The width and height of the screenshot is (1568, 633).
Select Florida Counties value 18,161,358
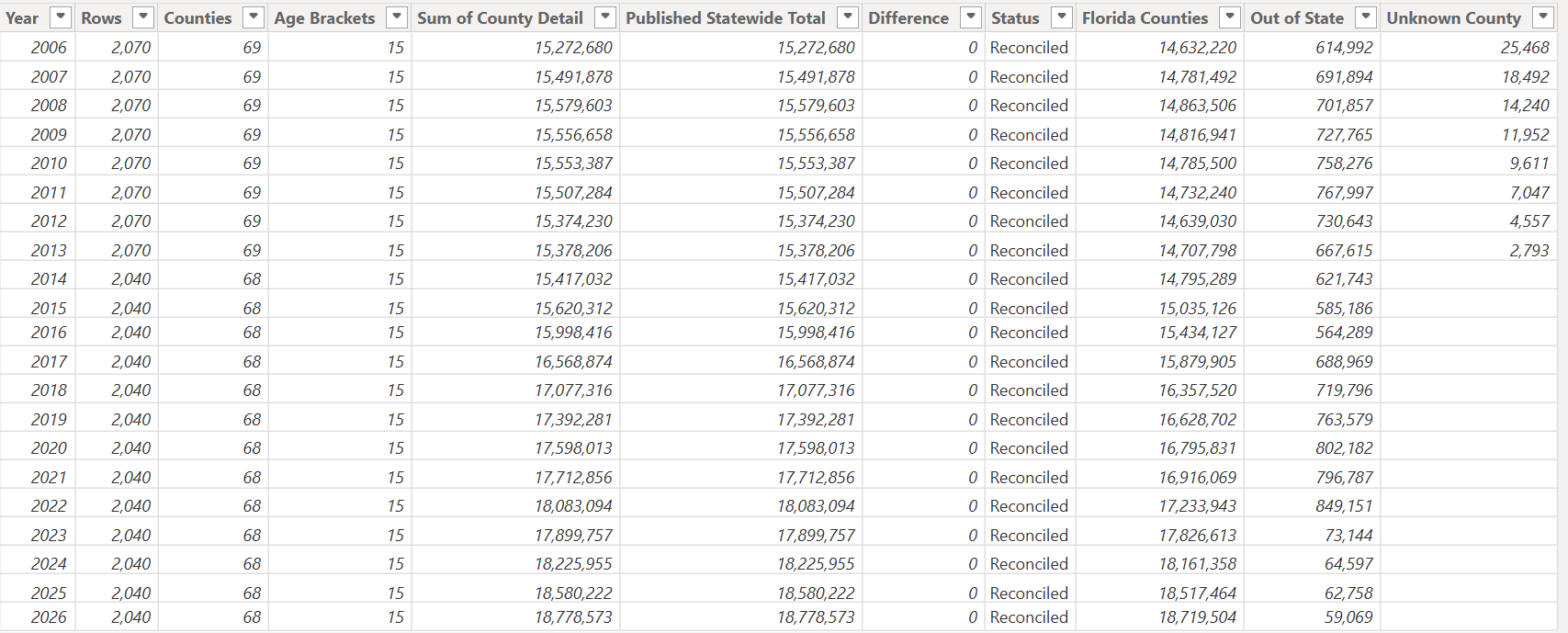1198,563
